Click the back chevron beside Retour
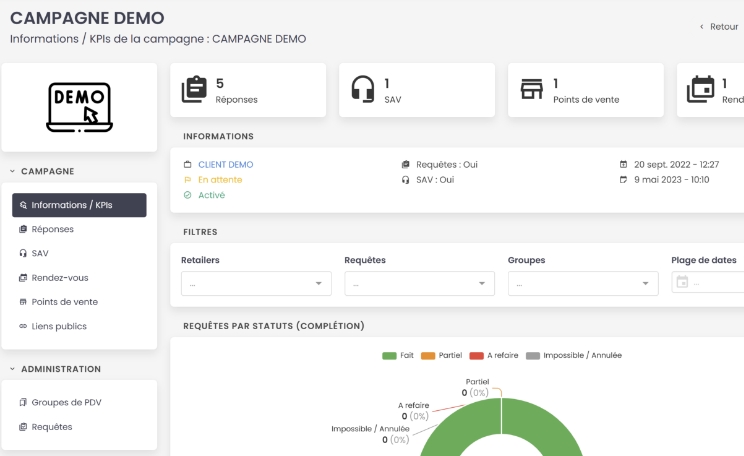The image size is (744, 456). tap(702, 27)
